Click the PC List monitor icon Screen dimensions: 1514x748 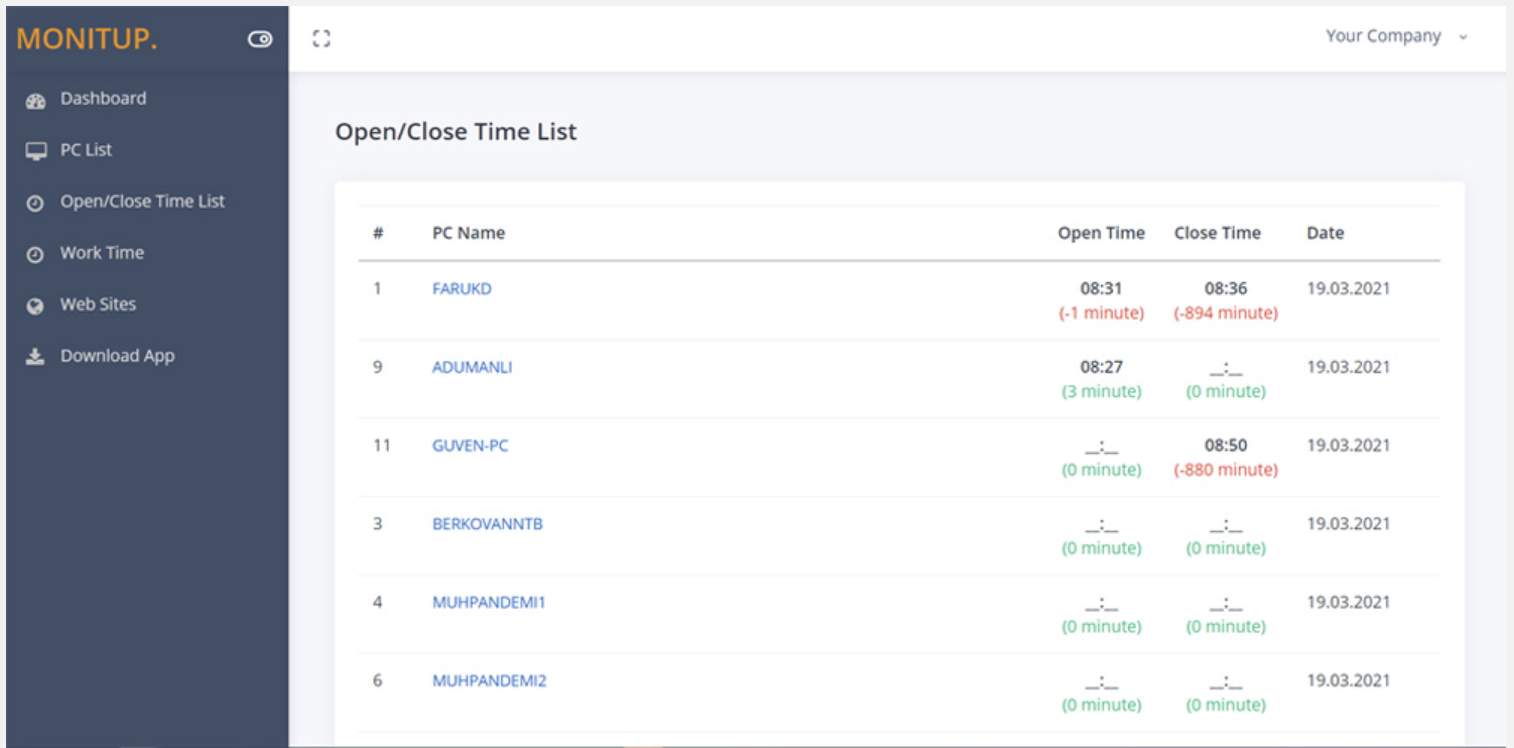pos(36,150)
